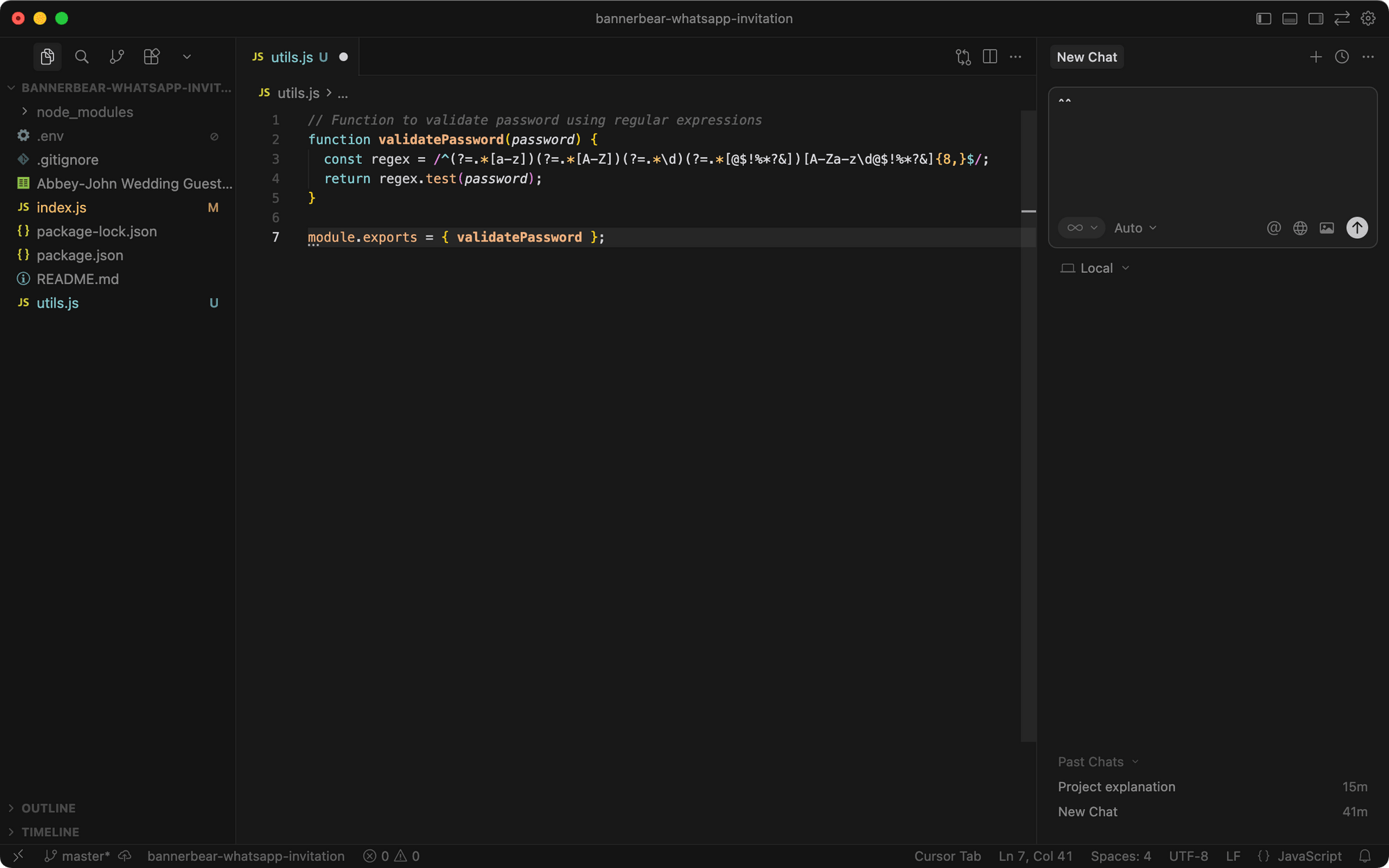Open the Project explanation past chat
Viewport: 1389px width, 868px height.
1116,787
